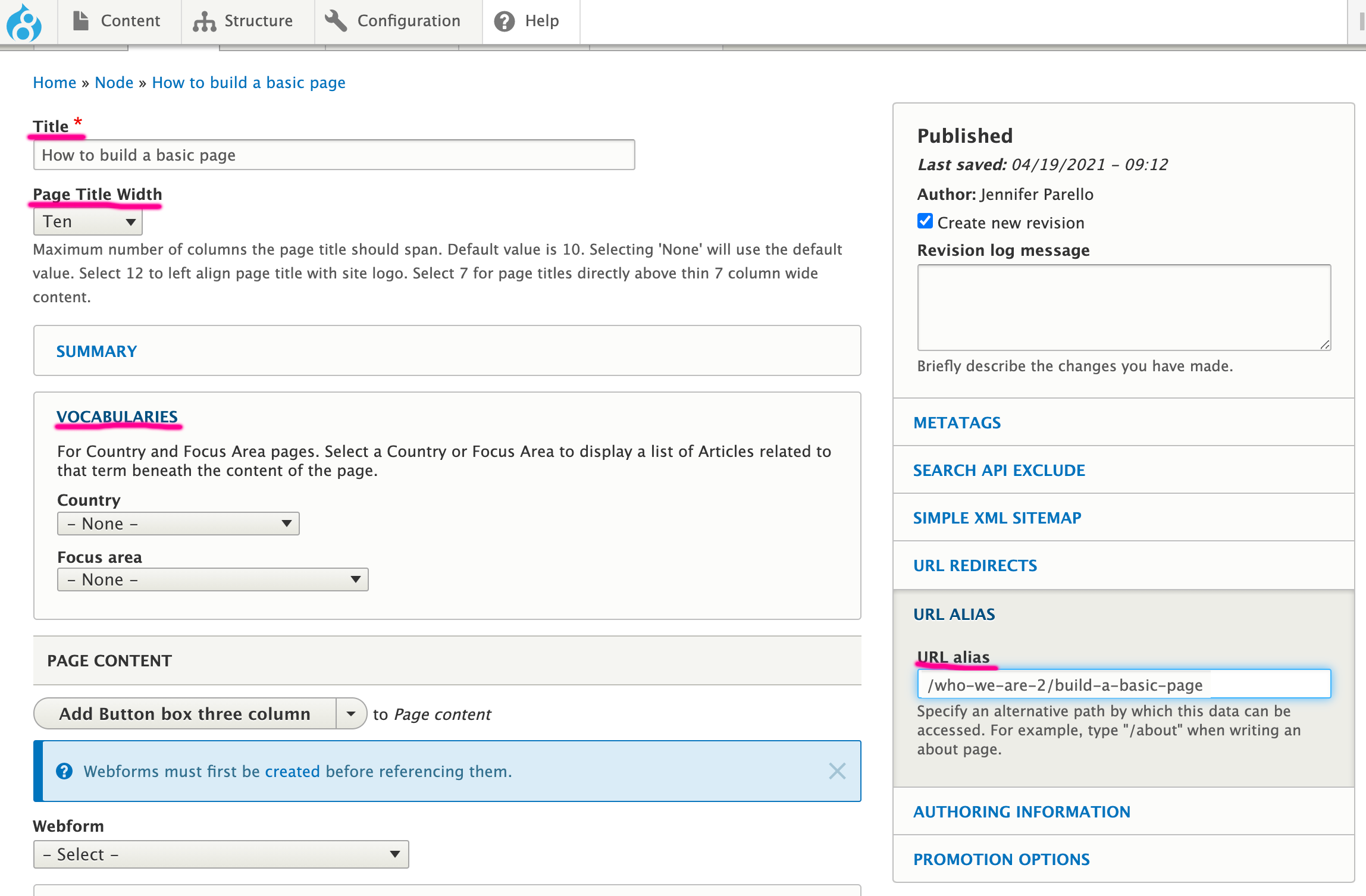Click the Drupal logo icon
The height and width of the screenshot is (896, 1366).
[x=24, y=23]
